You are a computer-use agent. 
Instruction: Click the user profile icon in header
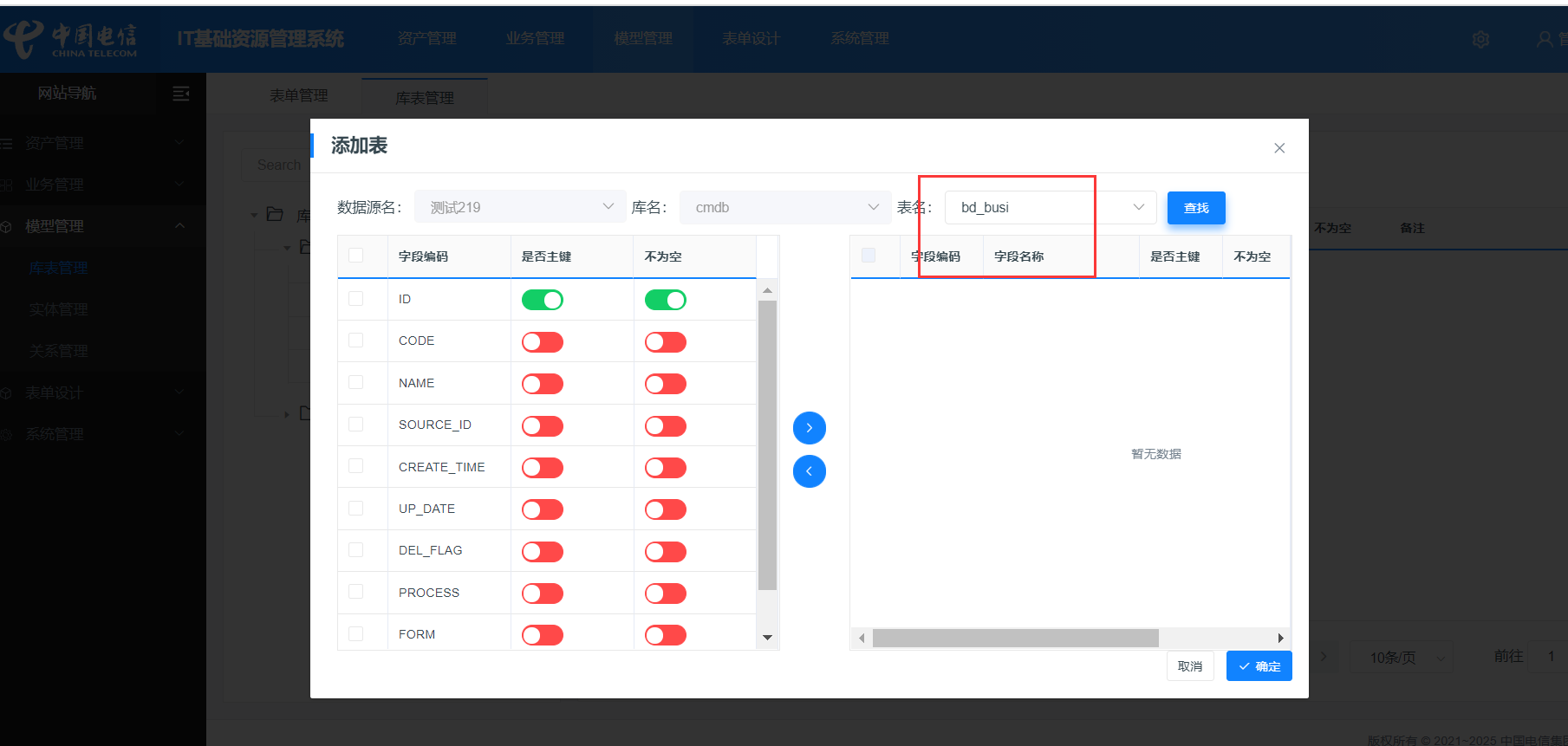(x=1545, y=39)
